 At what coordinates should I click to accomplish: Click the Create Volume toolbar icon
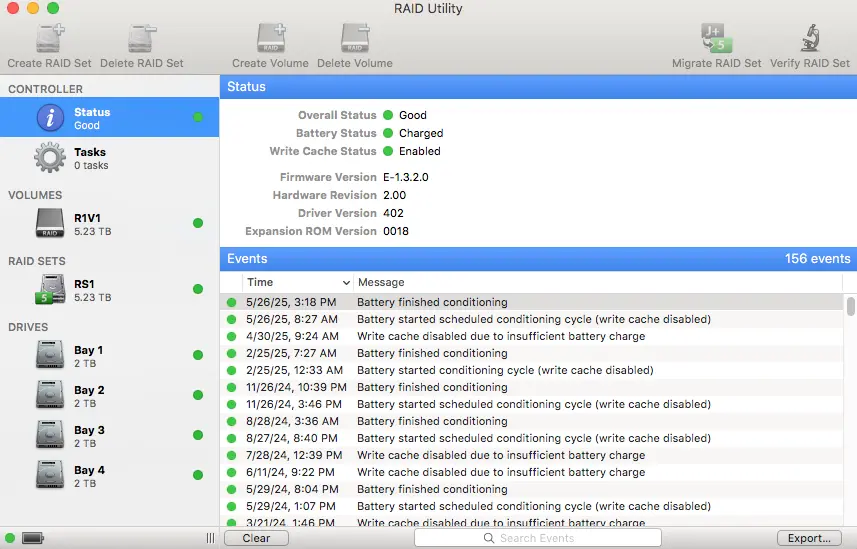[270, 39]
